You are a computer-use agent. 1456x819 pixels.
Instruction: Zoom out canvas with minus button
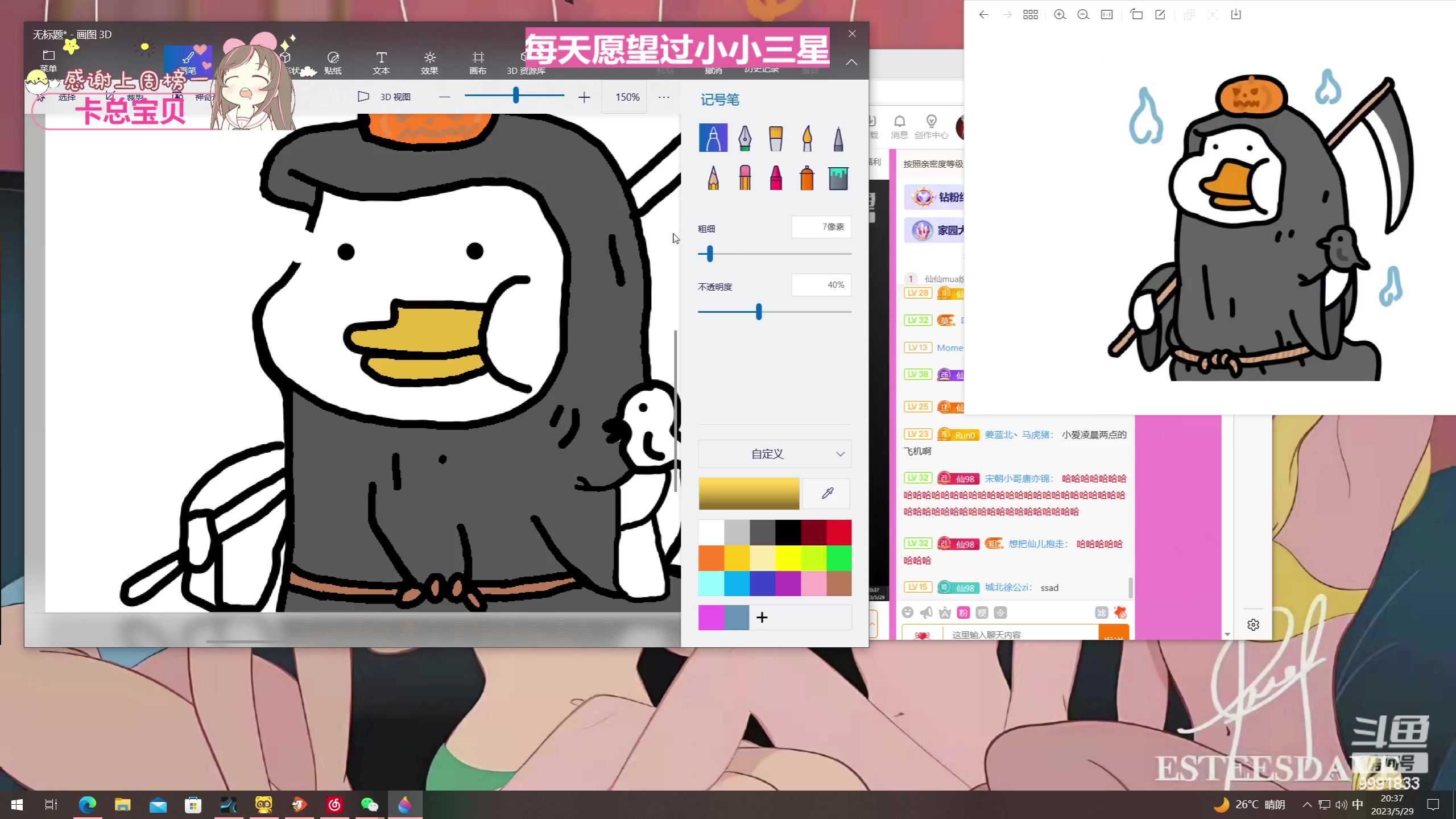click(x=444, y=97)
